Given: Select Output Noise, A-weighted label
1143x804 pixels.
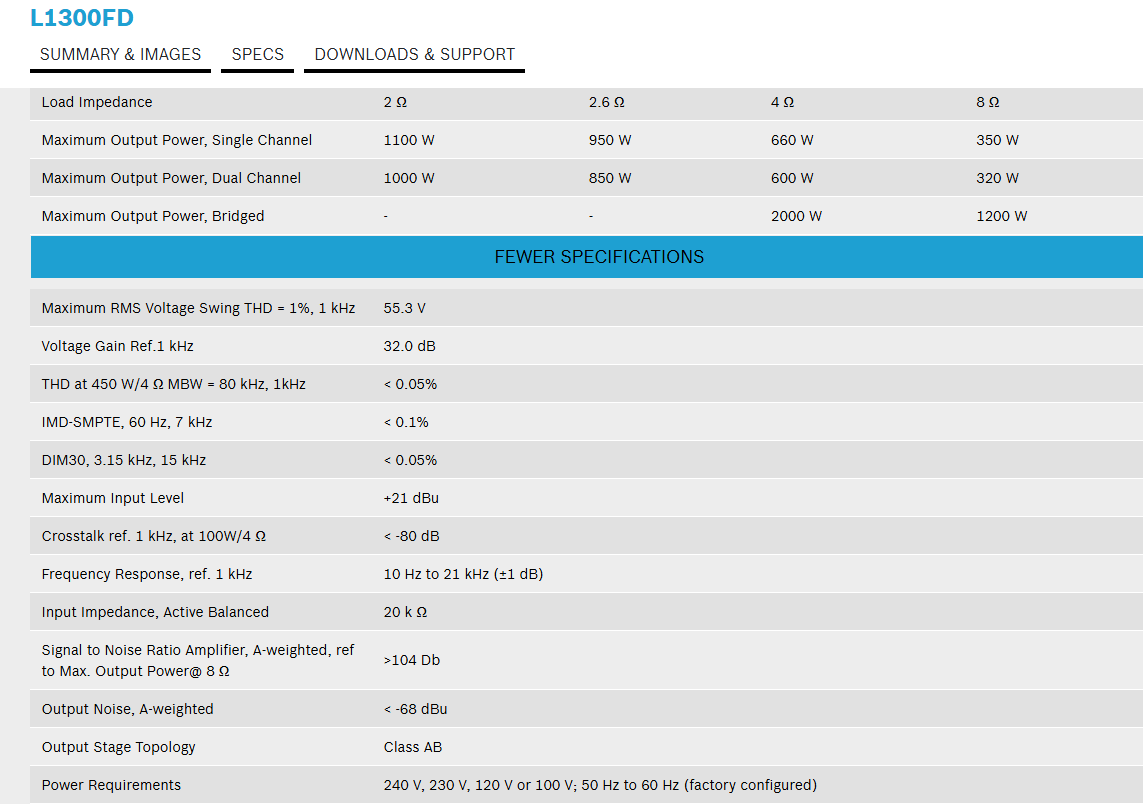Looking at the screenshot, I should pos(128,709).
